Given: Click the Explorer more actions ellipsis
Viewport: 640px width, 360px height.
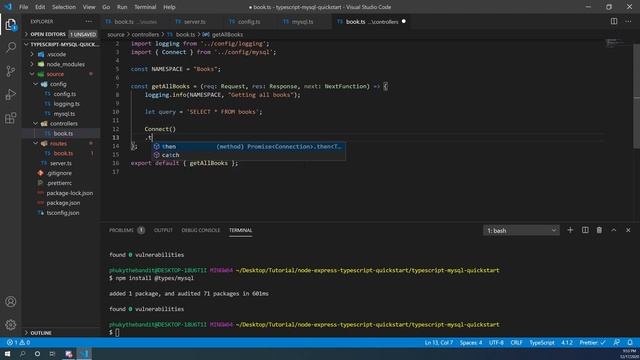Looking at the screenshot, I should 89,22.
